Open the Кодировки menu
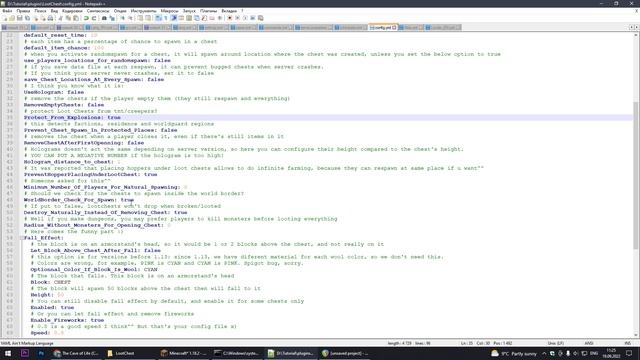Viewport: 640px width, 360px height. (72, 11)
